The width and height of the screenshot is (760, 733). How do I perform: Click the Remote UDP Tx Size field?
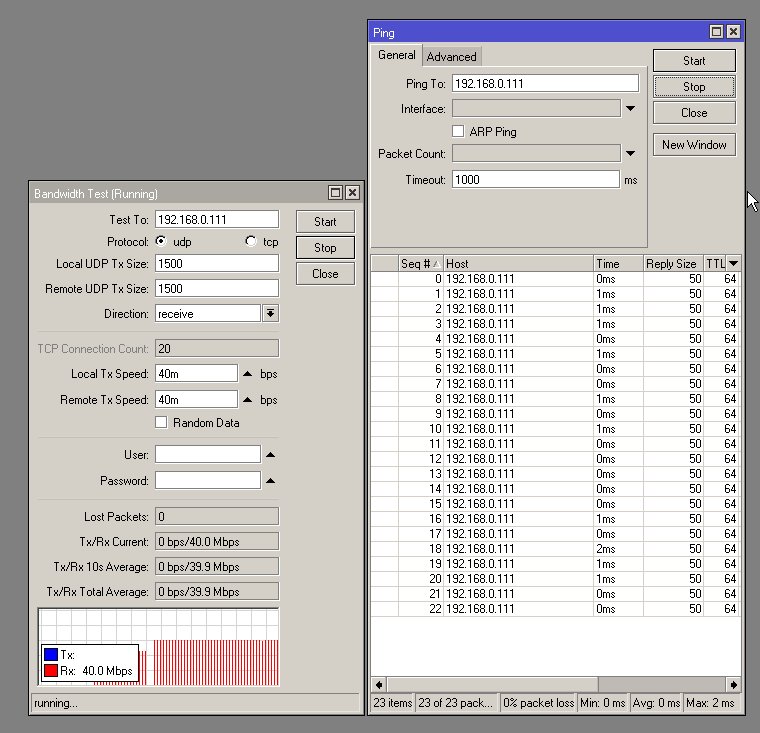217,288
